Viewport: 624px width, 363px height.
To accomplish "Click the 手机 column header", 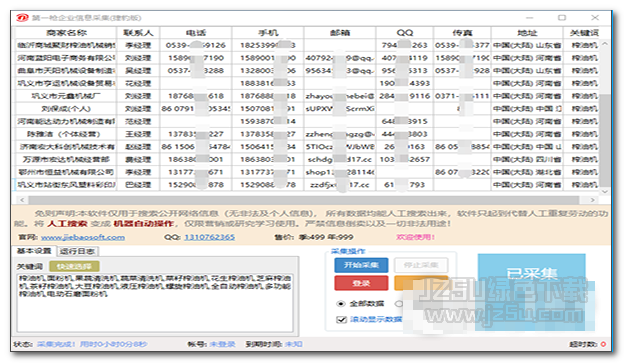I will point(268,33).
